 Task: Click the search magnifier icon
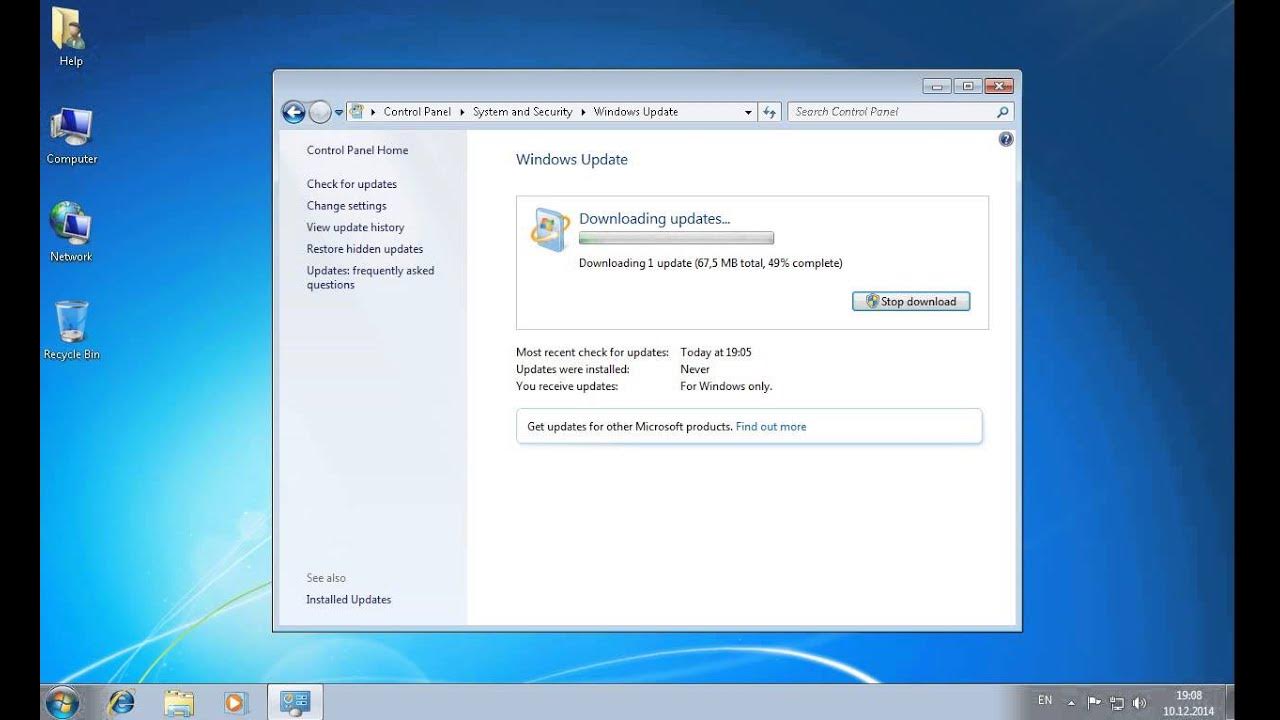coord(1003,112)
